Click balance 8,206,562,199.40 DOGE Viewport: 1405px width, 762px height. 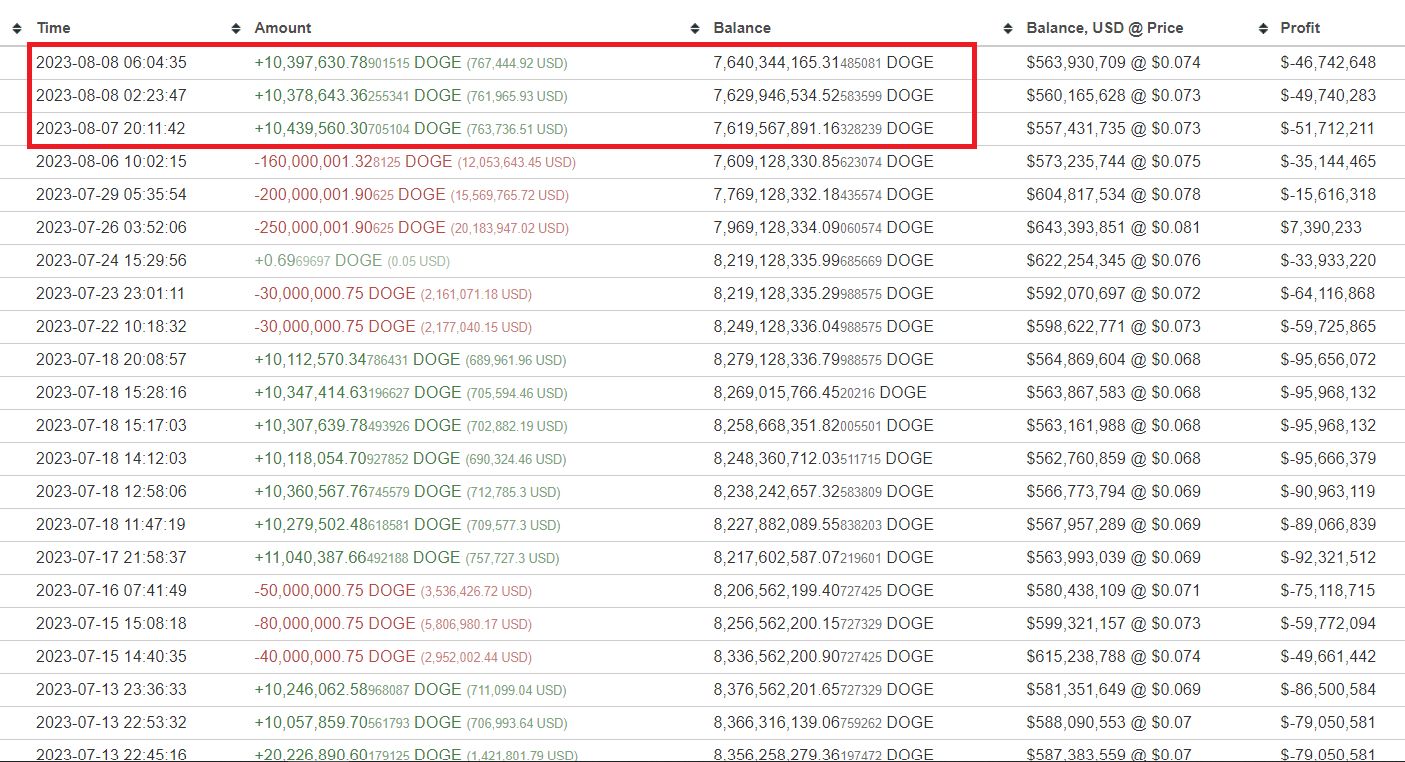click(823, 590)
